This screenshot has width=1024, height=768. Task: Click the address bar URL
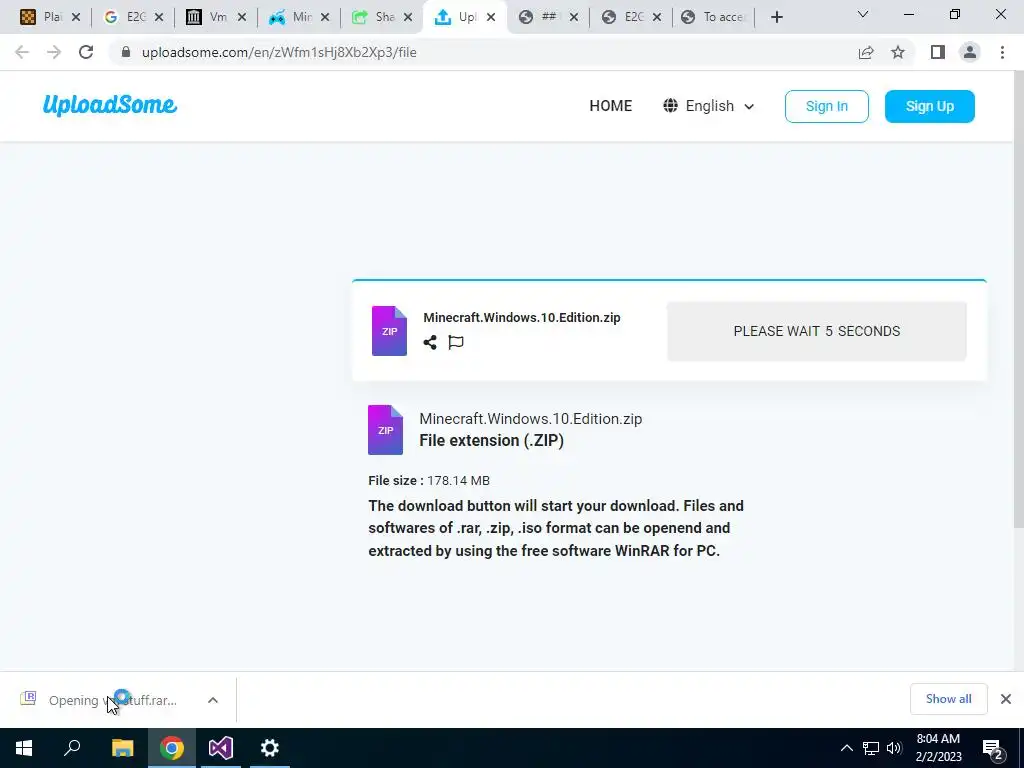pos(279,52)
